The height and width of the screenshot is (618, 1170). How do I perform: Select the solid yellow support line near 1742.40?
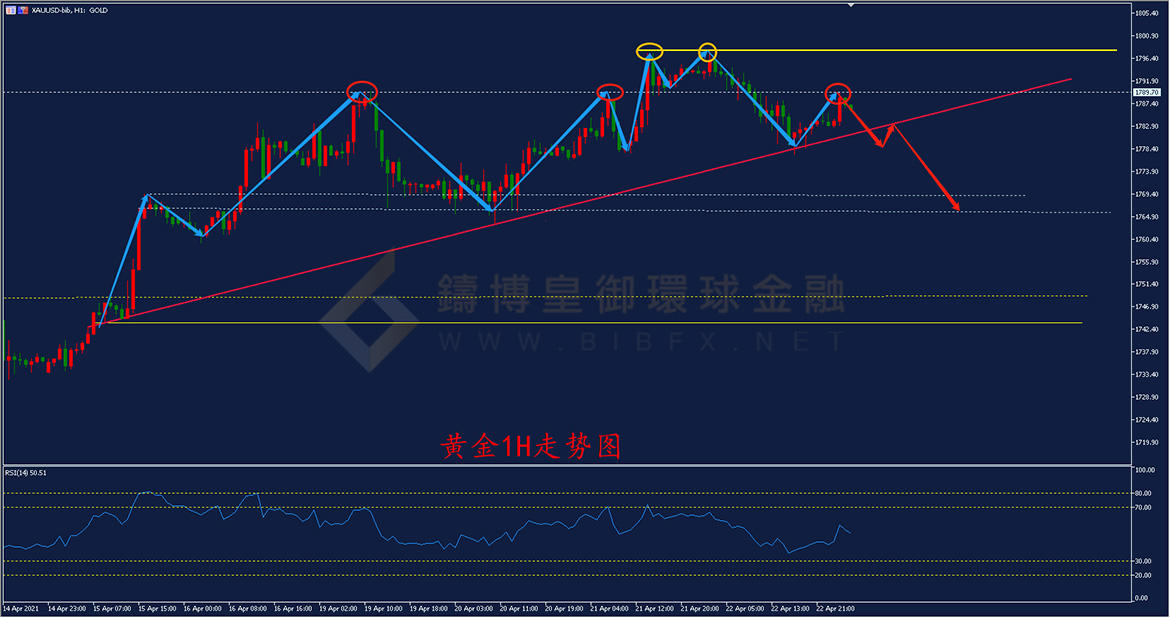[x=600, y=322]
